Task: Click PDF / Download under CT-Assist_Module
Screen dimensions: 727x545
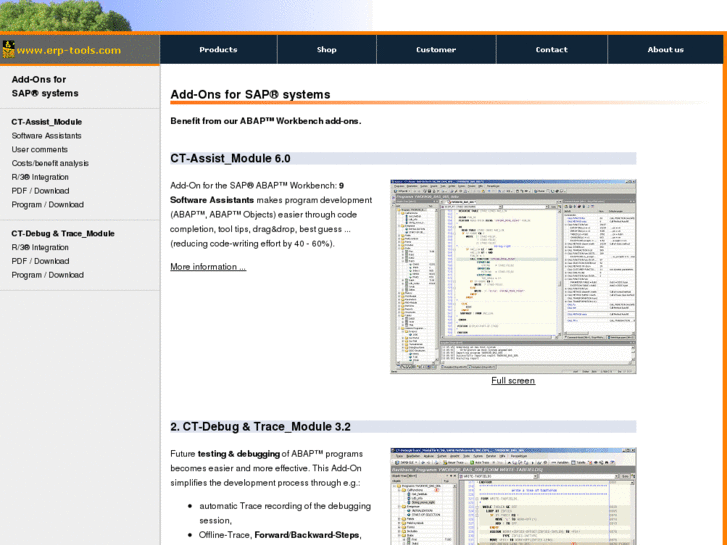Action: [40, 191]
